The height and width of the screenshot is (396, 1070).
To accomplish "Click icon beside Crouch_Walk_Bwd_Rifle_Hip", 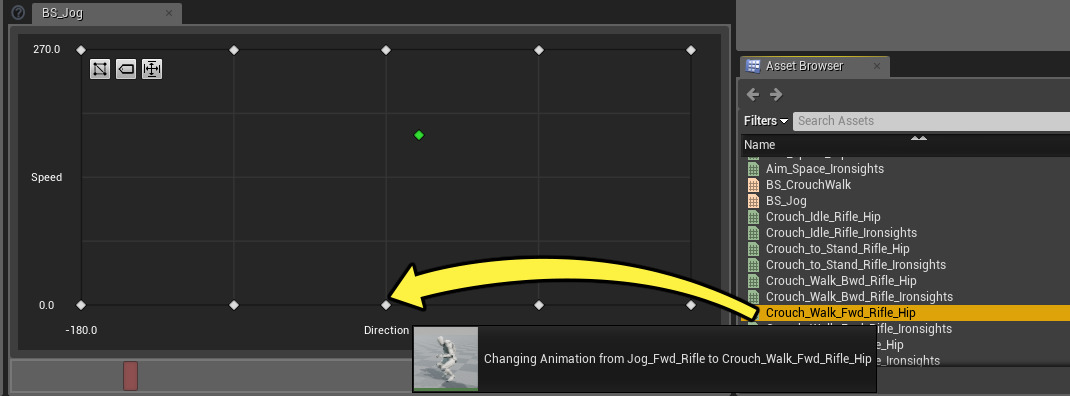I will pos(753,281).
